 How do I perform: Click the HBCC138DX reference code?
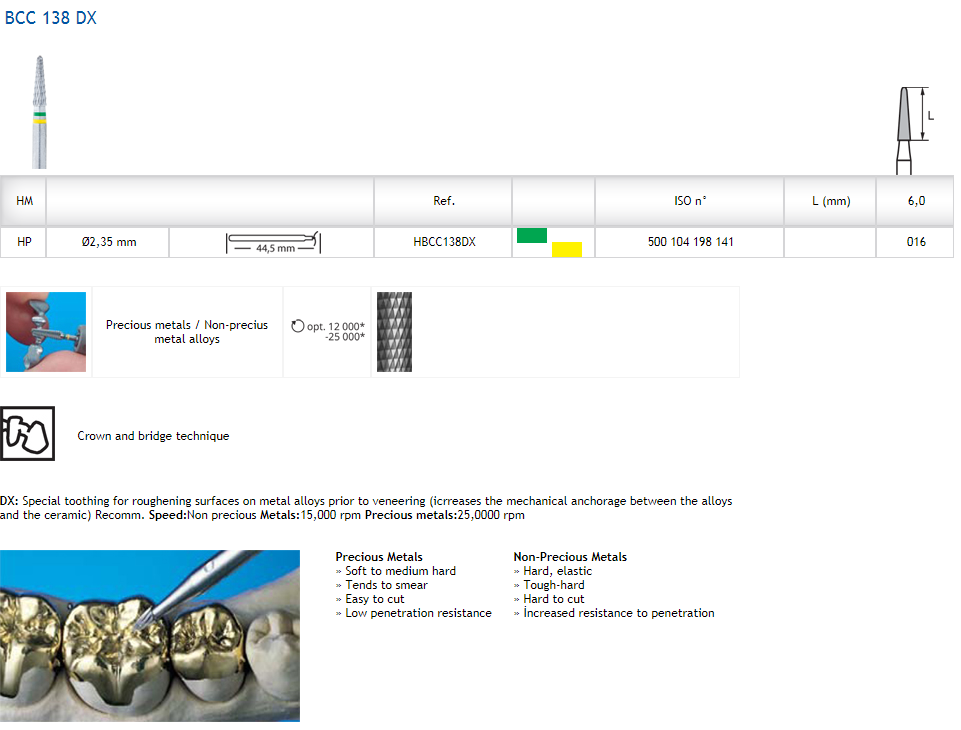[444, 242]
